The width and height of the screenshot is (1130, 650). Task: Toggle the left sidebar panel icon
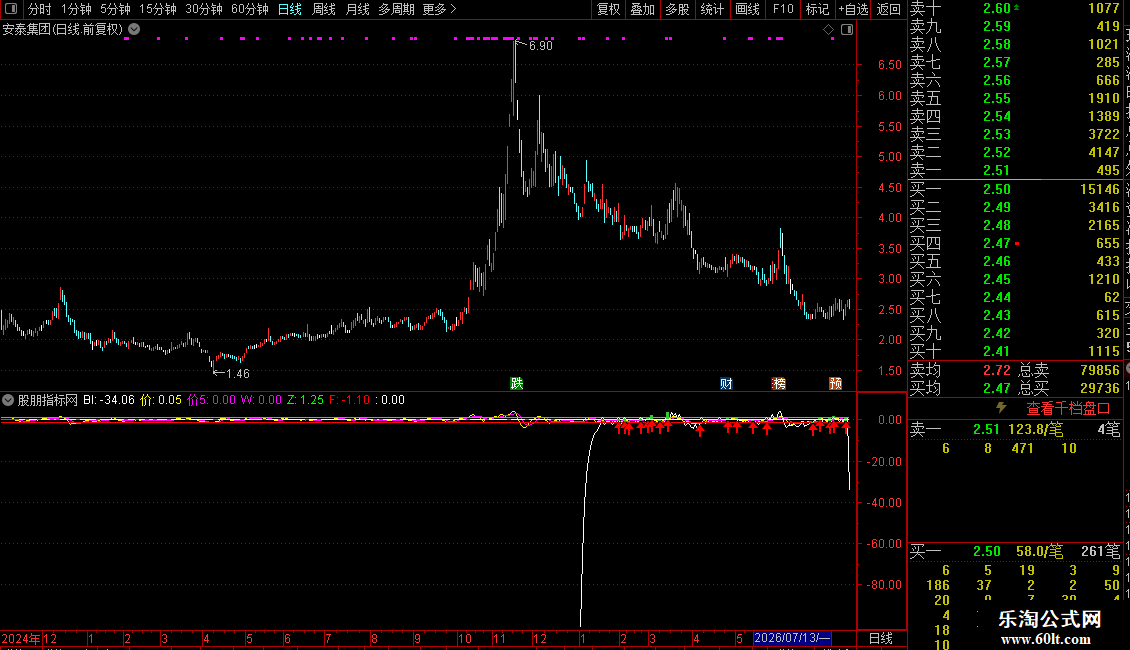pos(11,9)
